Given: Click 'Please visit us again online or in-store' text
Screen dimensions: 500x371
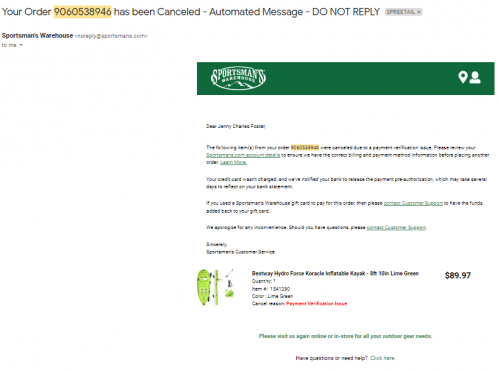Looking at the screenshot, I should coord(345,336).
